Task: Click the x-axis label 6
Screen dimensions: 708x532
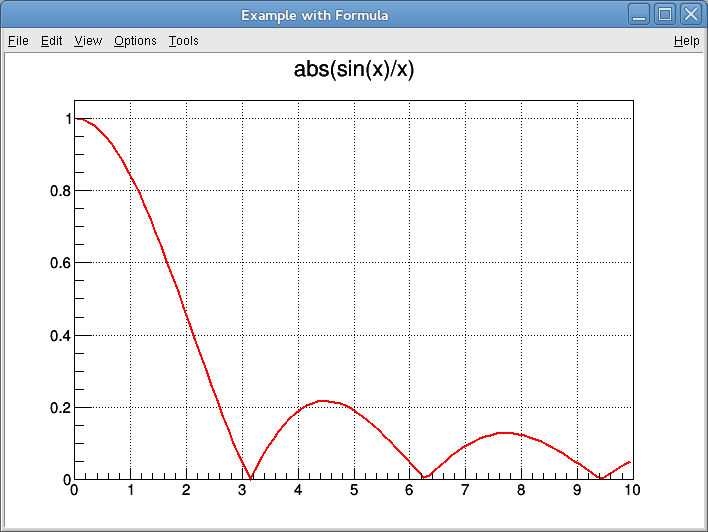Action: 409,490
